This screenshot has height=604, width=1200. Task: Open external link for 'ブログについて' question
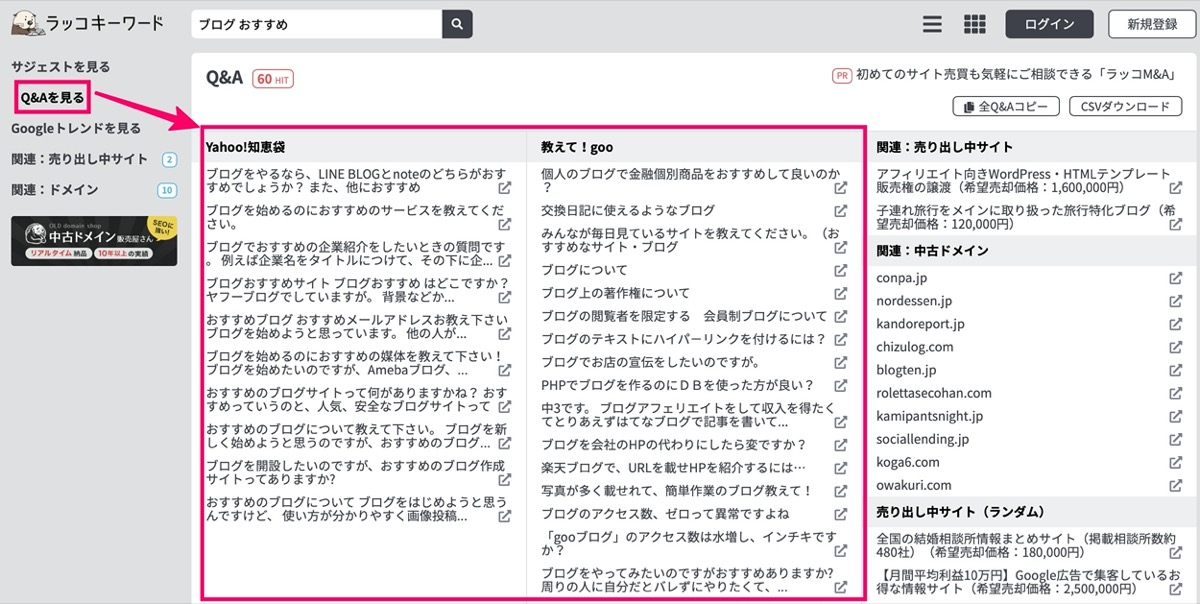[x=842, y=270]
